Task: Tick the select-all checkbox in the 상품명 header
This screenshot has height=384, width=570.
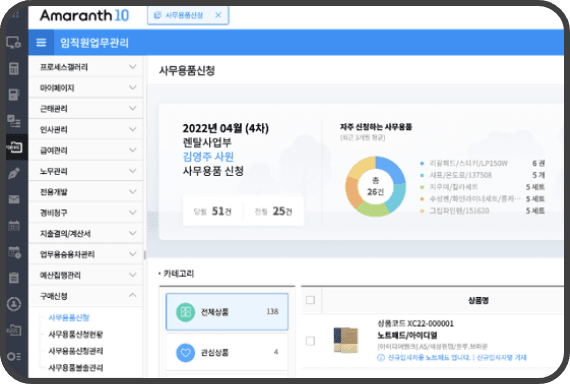Action: [310, 300]
